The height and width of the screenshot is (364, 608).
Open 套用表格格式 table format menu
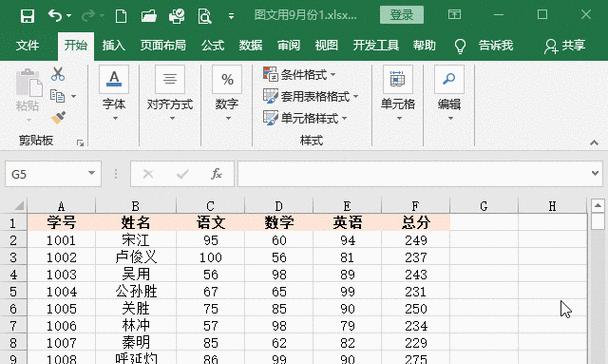click(311, 96)
